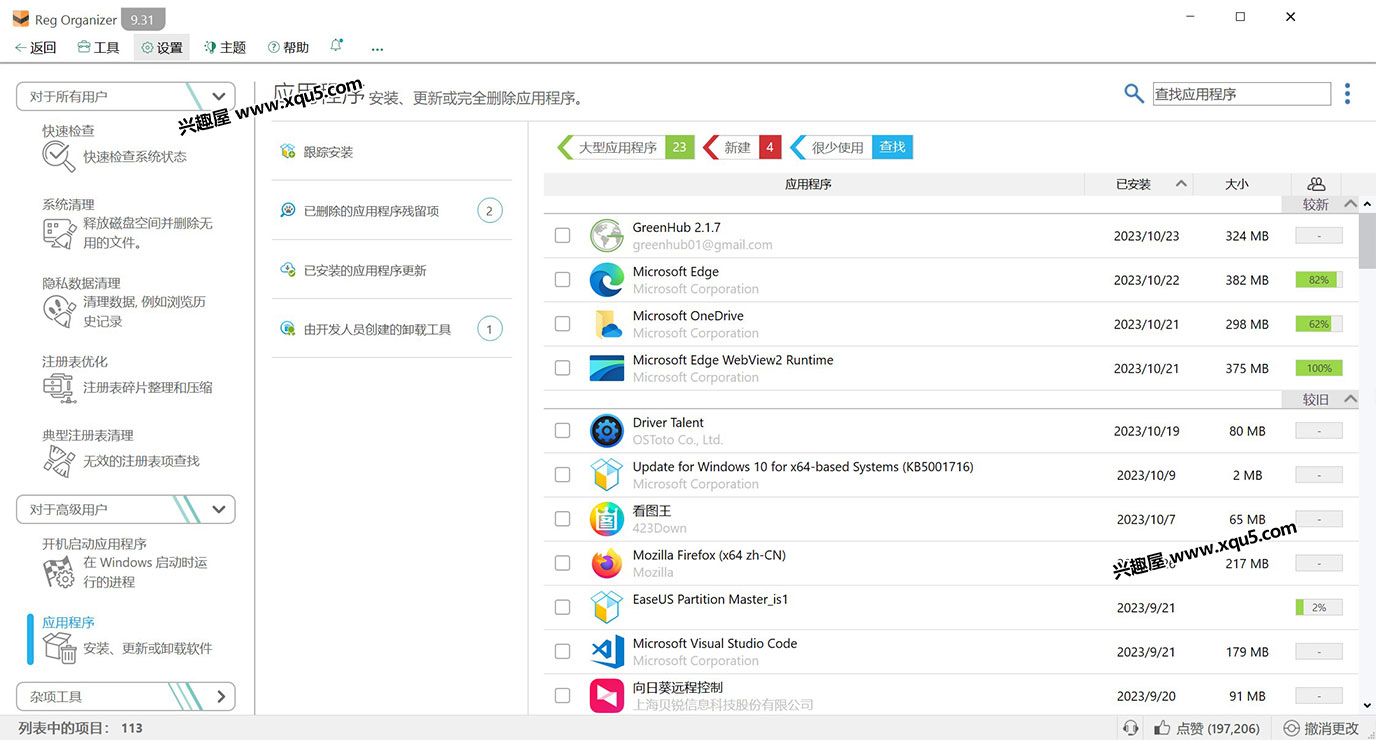The image size is (1376, 740).
Task: Click the 快速检查 magnifier icon
Action: (59, 157)
